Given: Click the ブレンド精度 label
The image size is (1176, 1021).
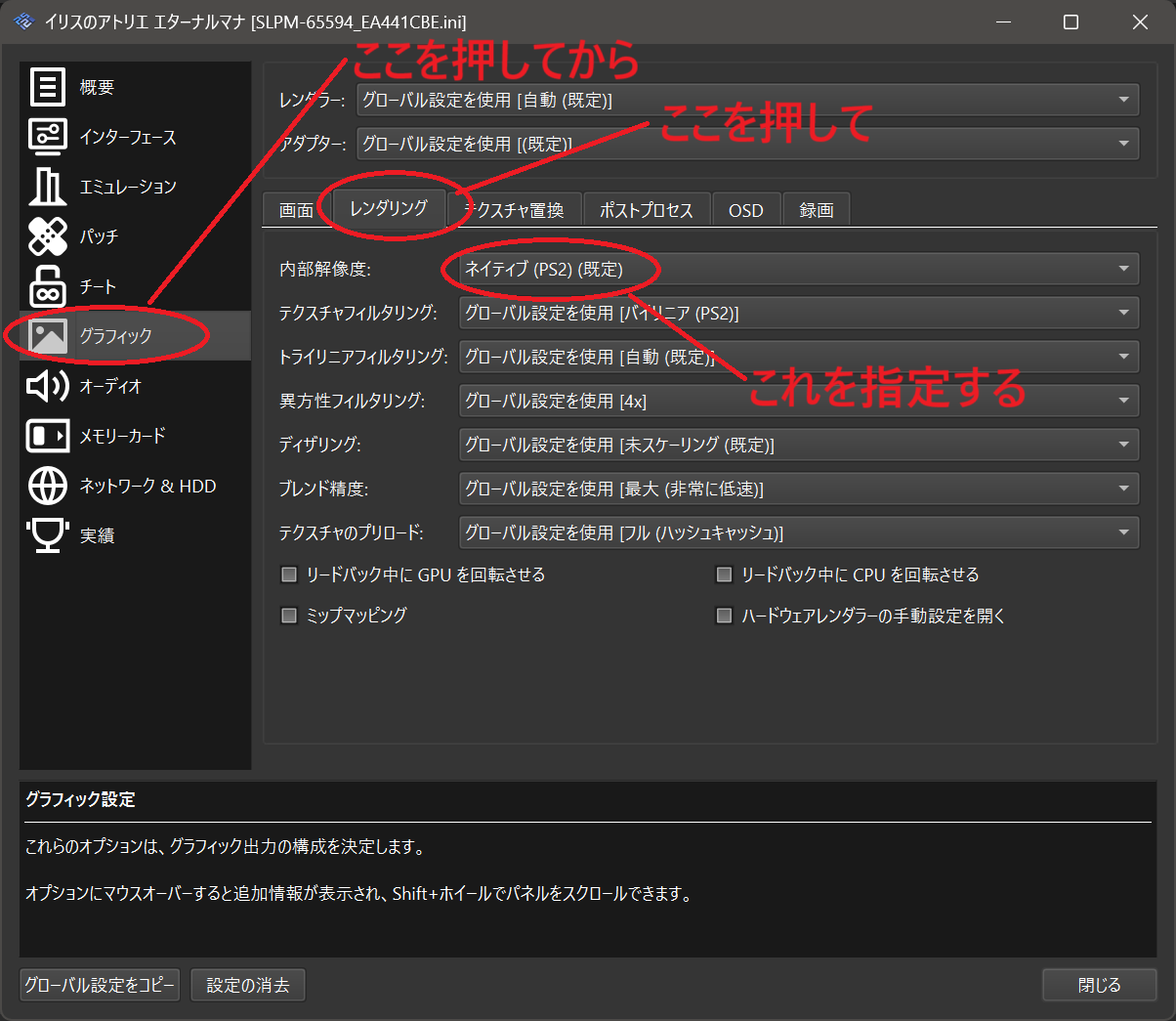Looking at the screenshot, I should 323,489.
